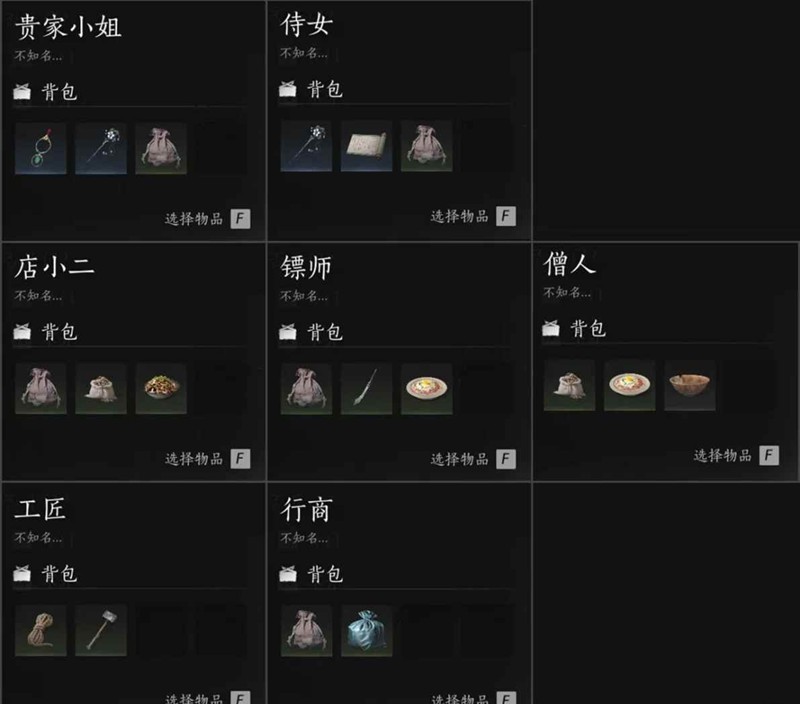Click 选择物品 F button under 镖师
800x704 pixels.
point(473,459)
